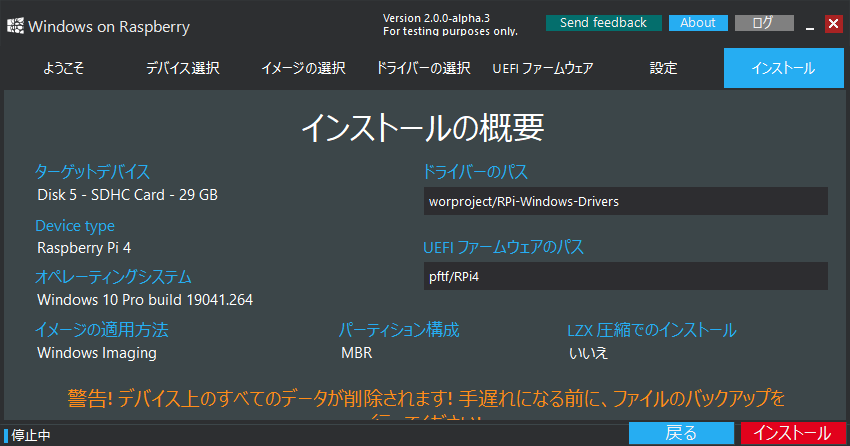This screenshot has width=850, height=446.
Task: Click the ターゲットデバイス label
Action: (x=92, y=172)
